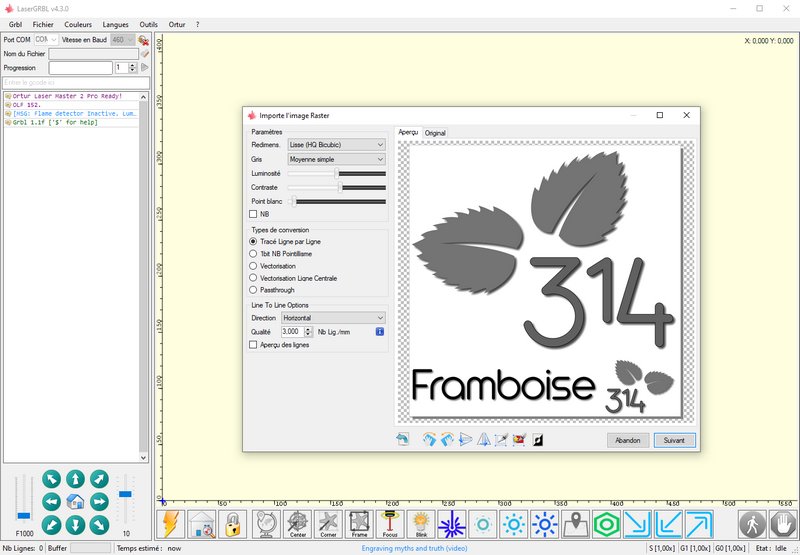Image resolution: width=800 pixels, height=555 pixels.
Task: Click the flip vertical icon in dialog
Action: point(483,439)
